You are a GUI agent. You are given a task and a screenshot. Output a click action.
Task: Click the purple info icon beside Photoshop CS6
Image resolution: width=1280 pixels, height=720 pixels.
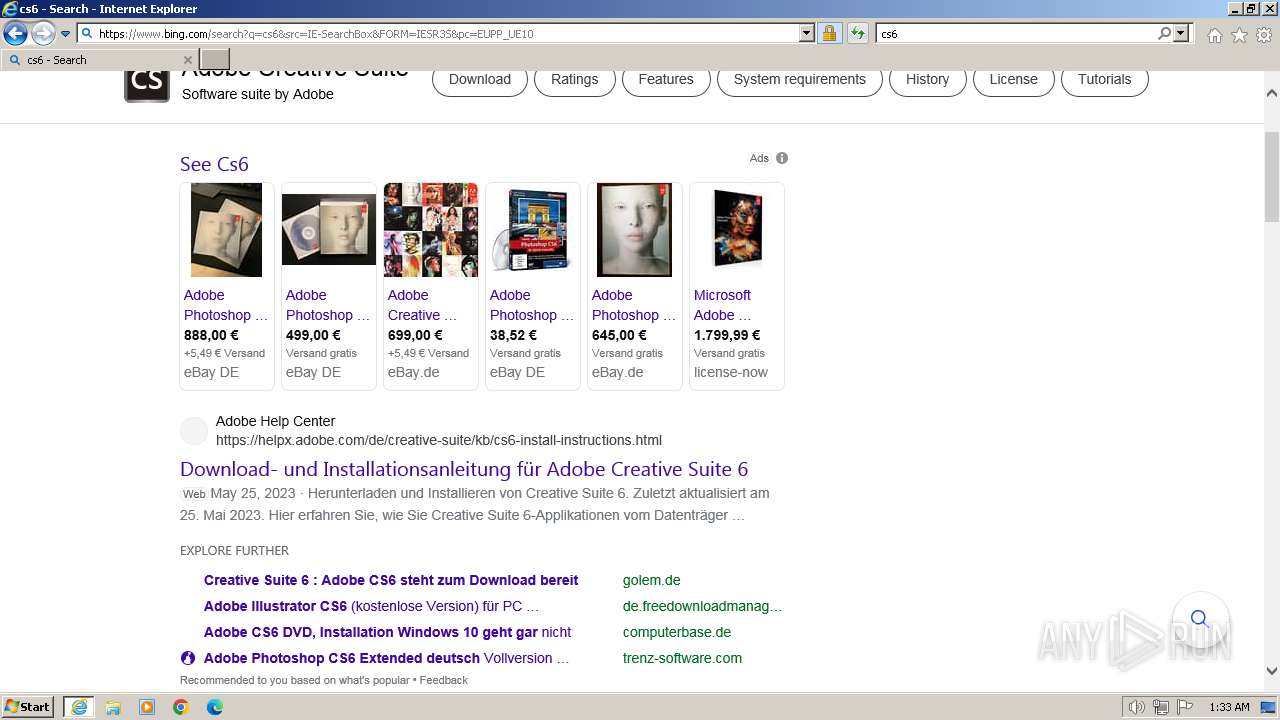pos(188,658)
